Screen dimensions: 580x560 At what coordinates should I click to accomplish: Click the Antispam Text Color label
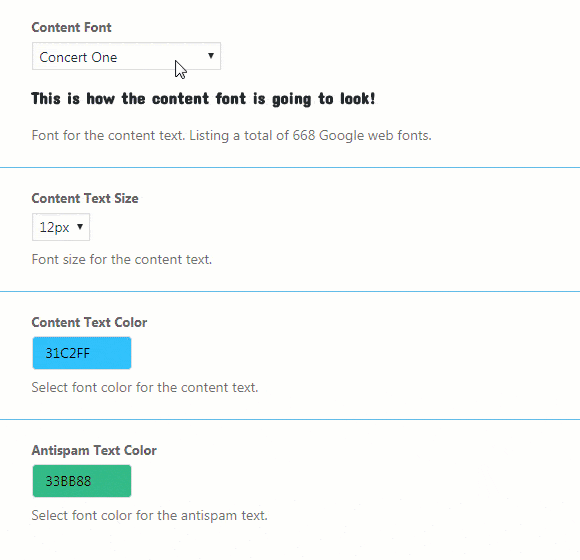[x=94, y=451]
